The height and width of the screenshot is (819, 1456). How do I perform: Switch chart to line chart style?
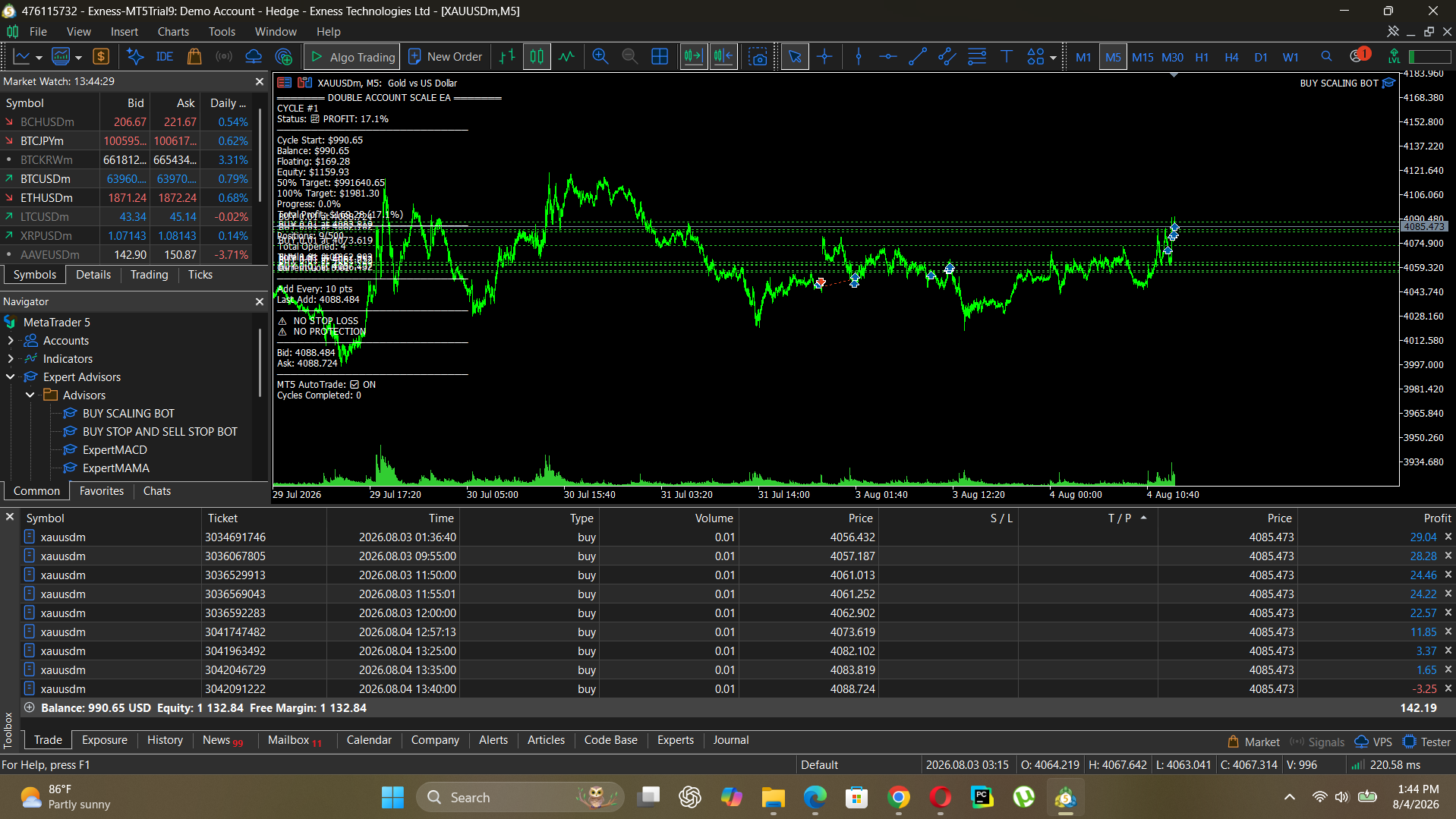pos(566,57)
